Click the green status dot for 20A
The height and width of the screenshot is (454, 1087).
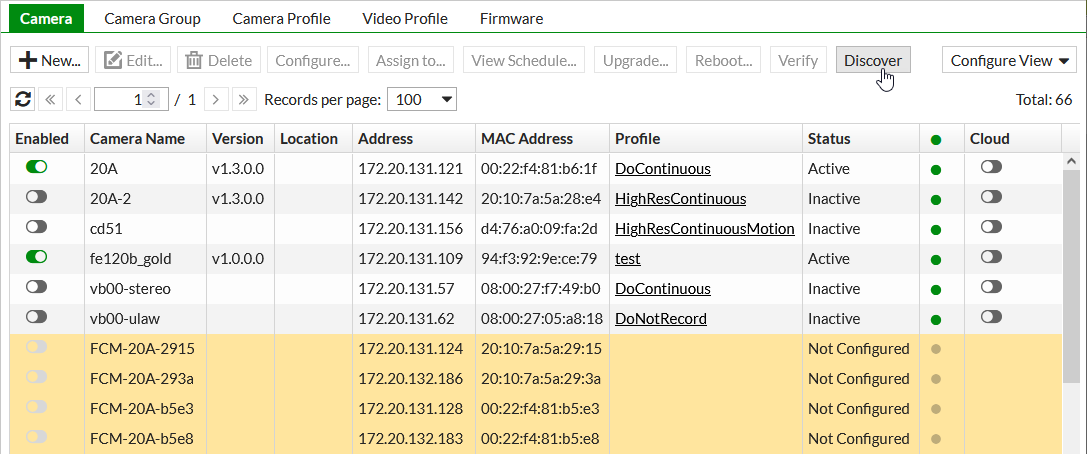tap(936, 169)
